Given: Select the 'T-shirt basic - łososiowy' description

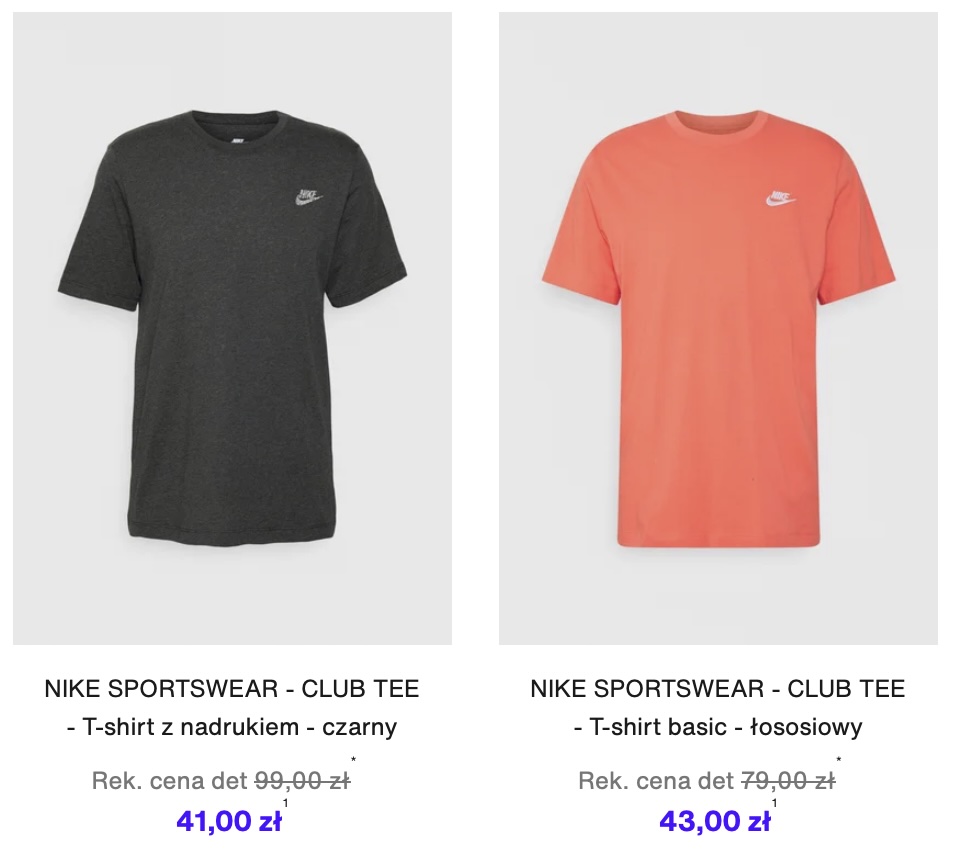Looking at the screenshot, I should coord(718,727).
